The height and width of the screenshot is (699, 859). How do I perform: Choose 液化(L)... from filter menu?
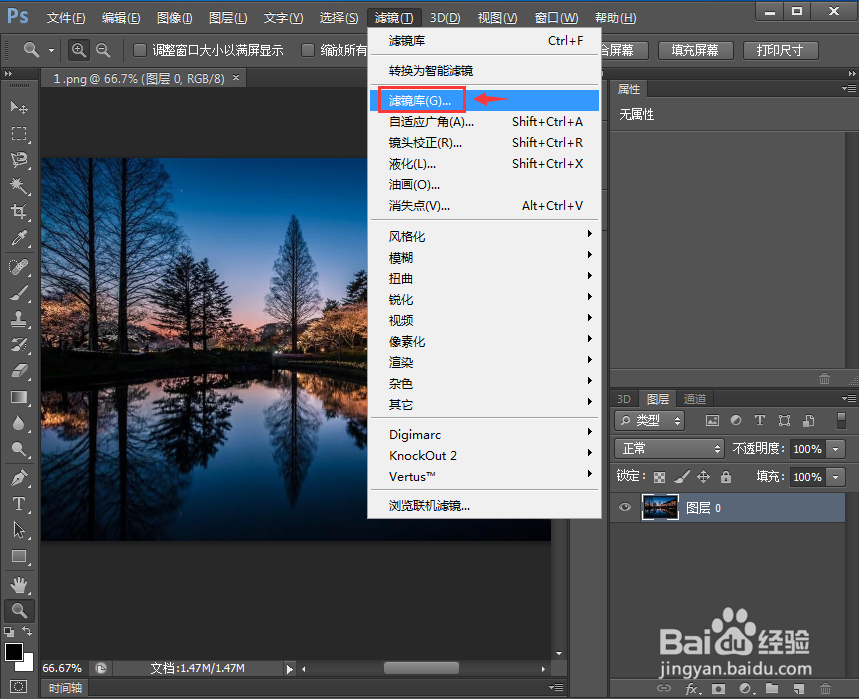(484, 164)
